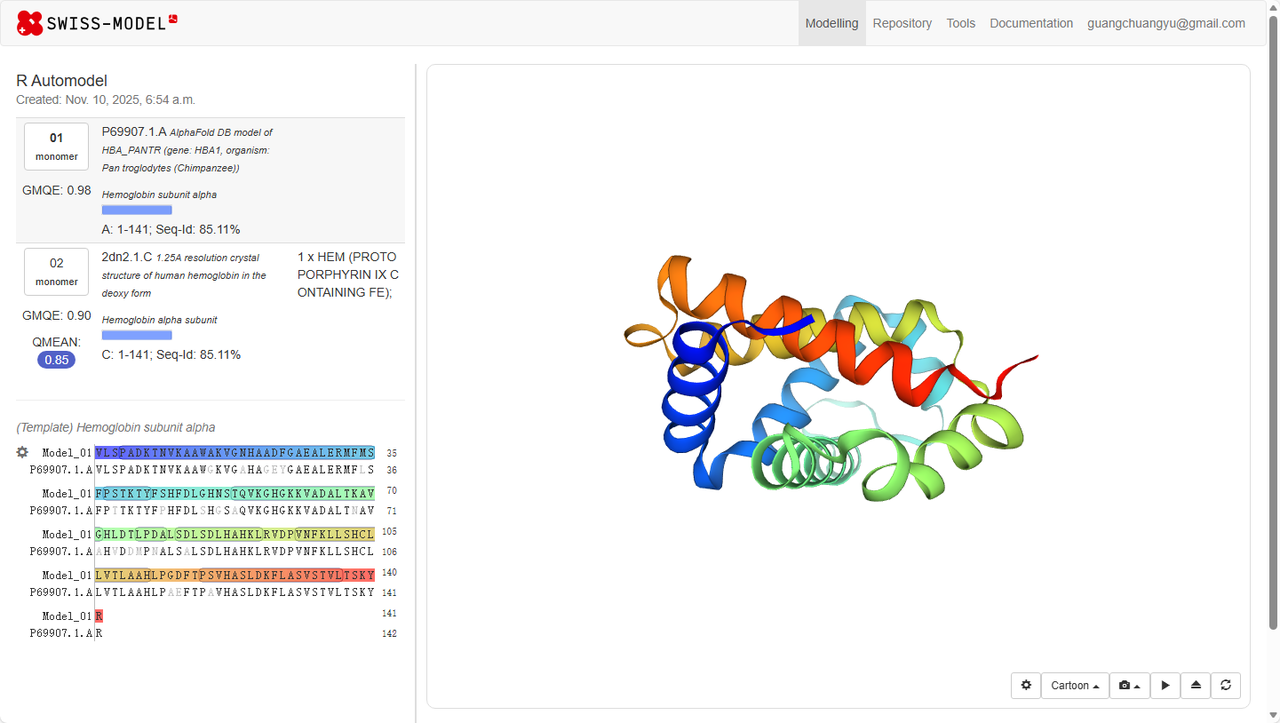Screen dimensions: 1280x723
Task: Open the camera snapshot dropdown
Action: pyautogui.click(x=1129, y=685)
